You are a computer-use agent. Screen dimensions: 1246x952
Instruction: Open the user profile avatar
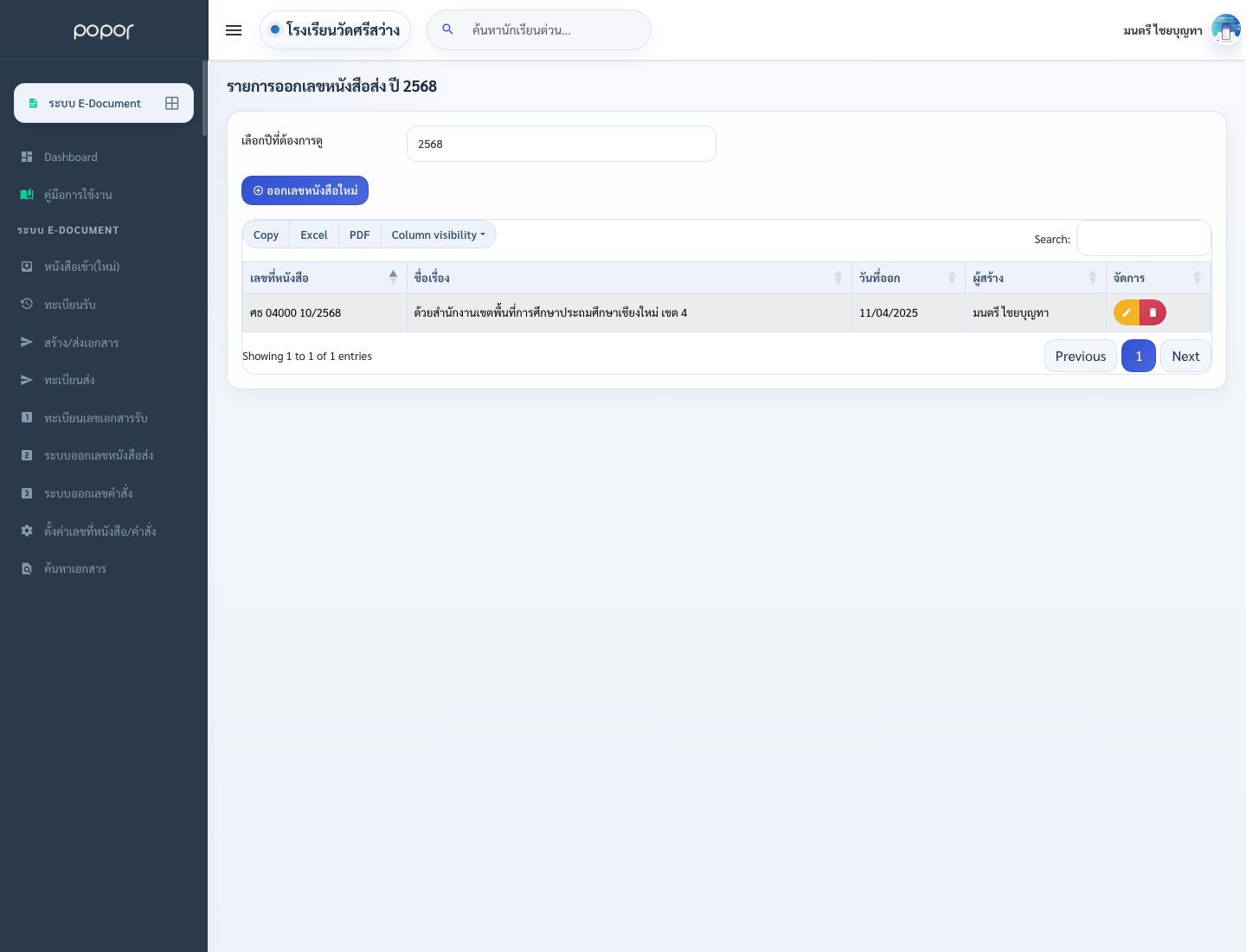coord(1225,29)
